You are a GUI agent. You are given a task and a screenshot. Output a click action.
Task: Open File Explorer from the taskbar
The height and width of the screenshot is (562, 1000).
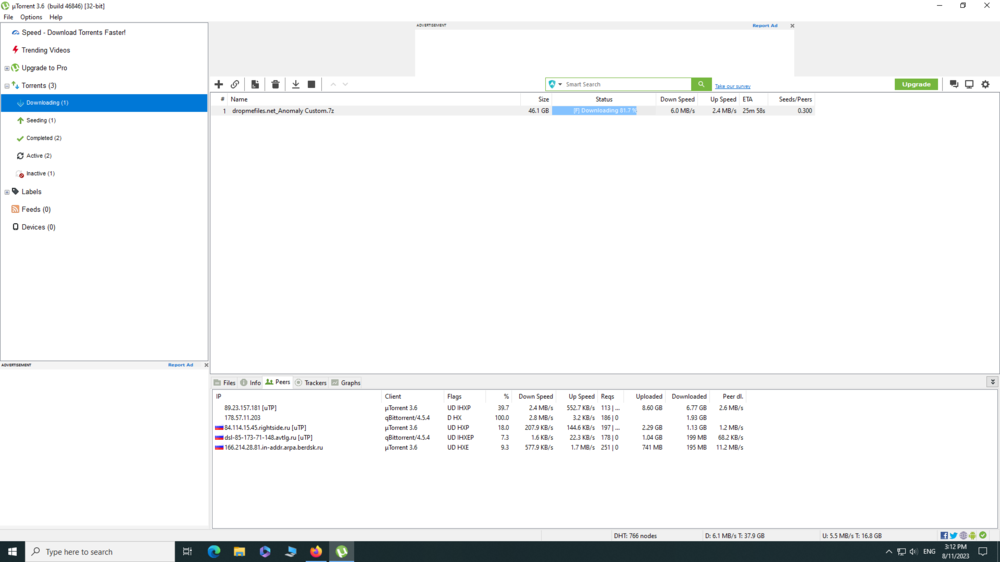[x=239, y=552]
